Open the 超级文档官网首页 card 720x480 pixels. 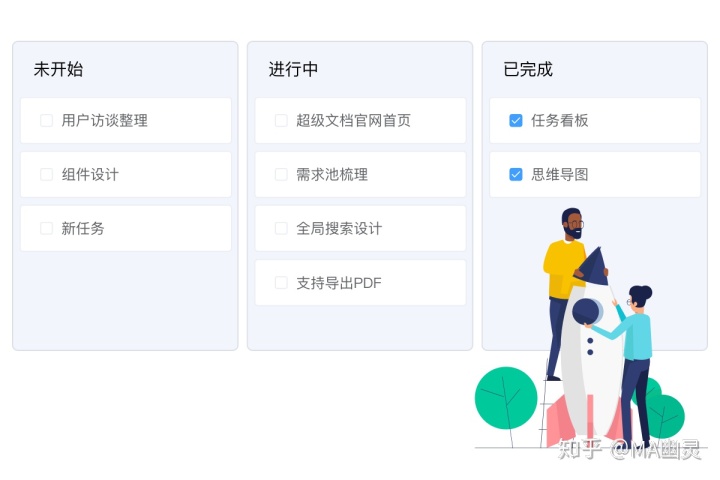(x=360, y=120)
